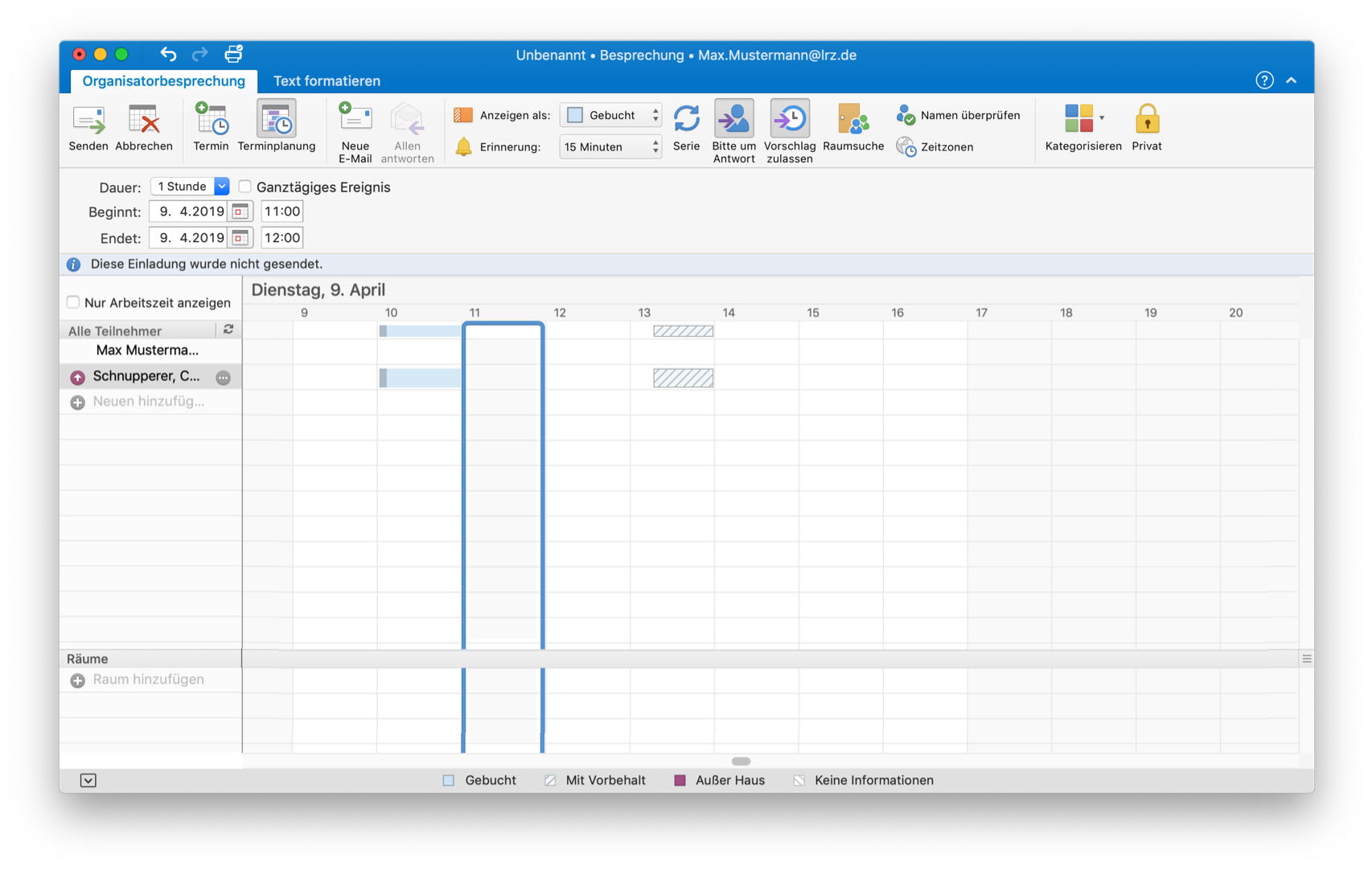The height and width of the screenshot is (871, 1372).
Task: Open Raumsuche room finder
Action: click(852, 120)
